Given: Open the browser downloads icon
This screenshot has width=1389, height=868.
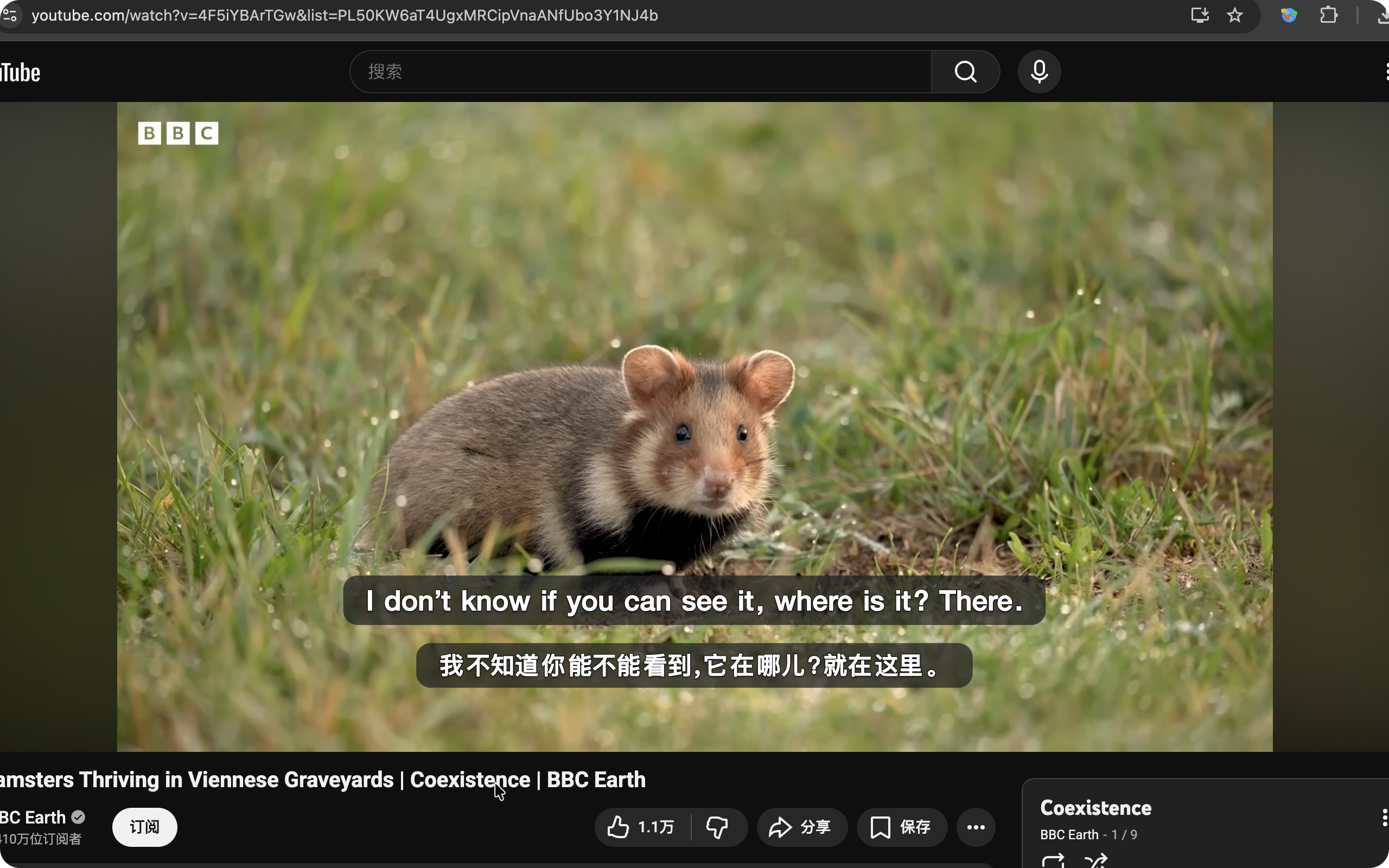Looking at the screenshot, I should (1383, 16).
